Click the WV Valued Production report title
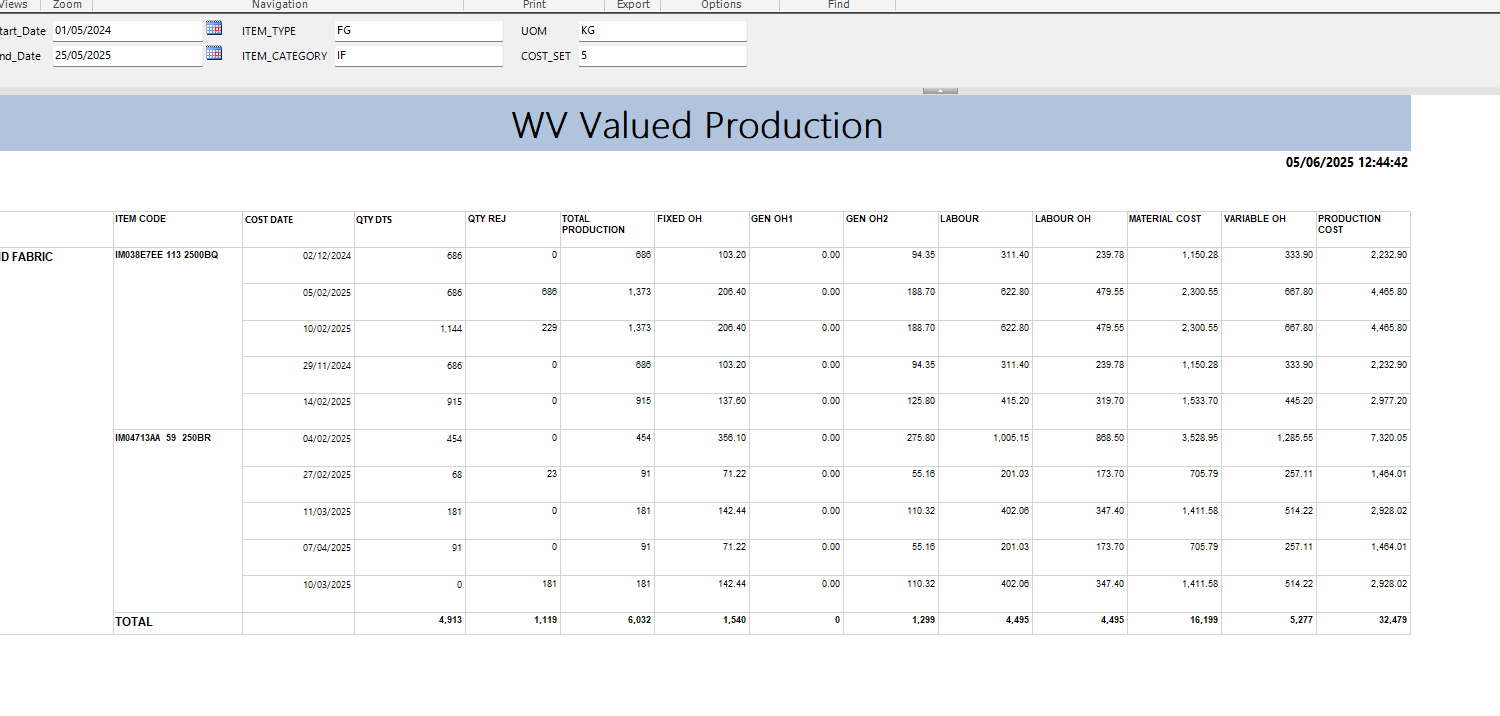This screenshot has height=716, width=1500. [x=697, y=125]
